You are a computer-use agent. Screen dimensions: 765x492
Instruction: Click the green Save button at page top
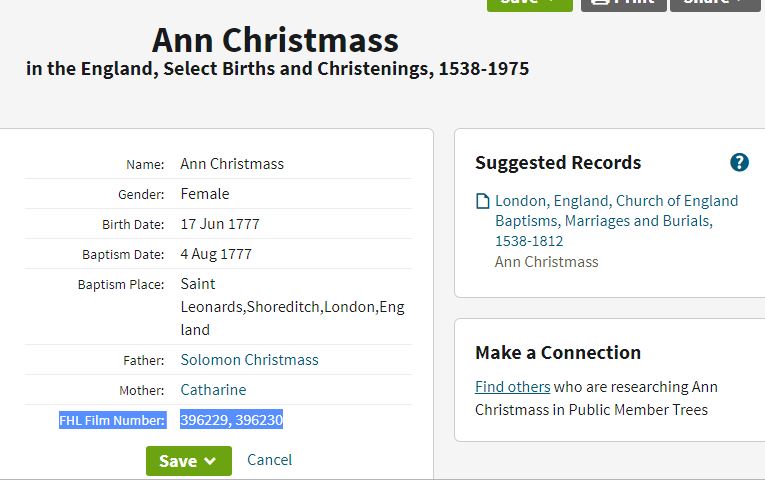click(x=530, y=5)
